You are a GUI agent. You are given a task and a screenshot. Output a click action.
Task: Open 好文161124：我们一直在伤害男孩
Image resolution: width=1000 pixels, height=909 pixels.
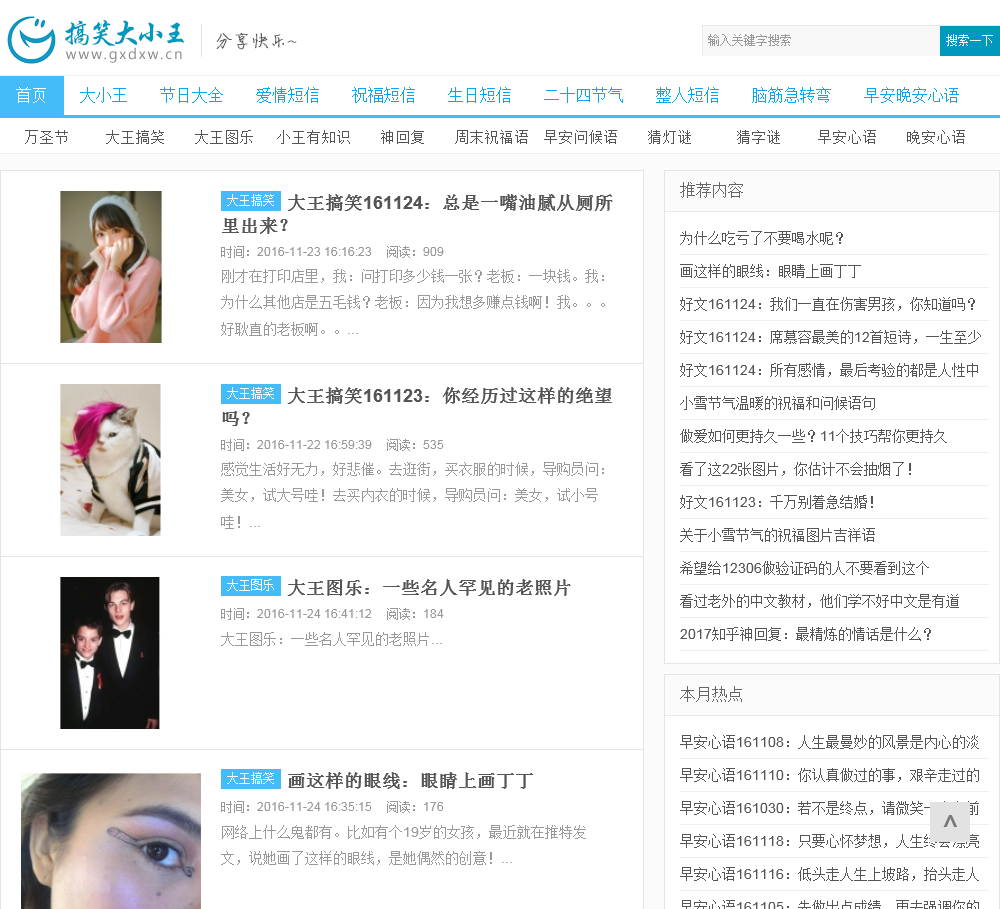point(828,304)
